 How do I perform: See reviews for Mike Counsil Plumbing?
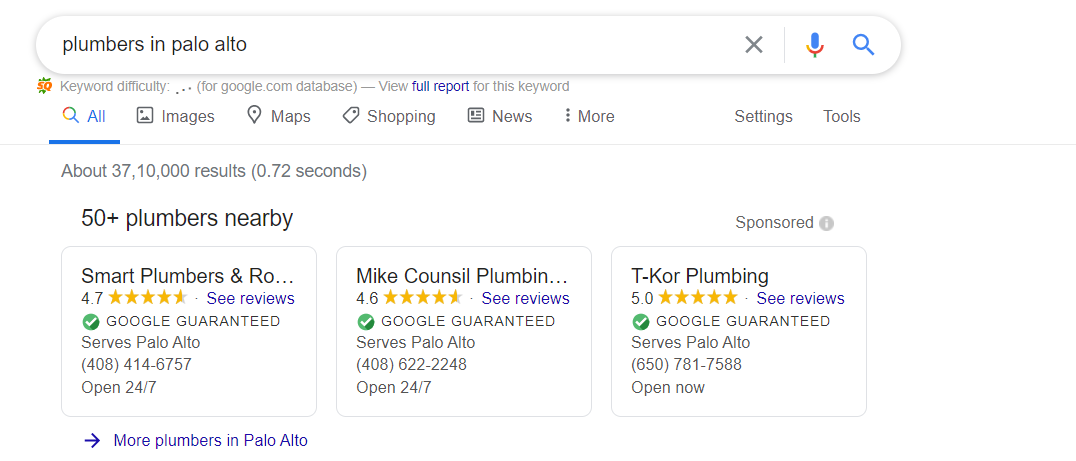click(525, 298)
